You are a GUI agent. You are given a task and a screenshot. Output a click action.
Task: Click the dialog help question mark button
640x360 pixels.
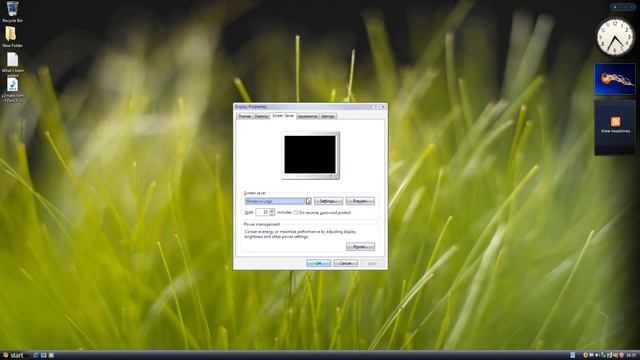(x=376, y=107)
